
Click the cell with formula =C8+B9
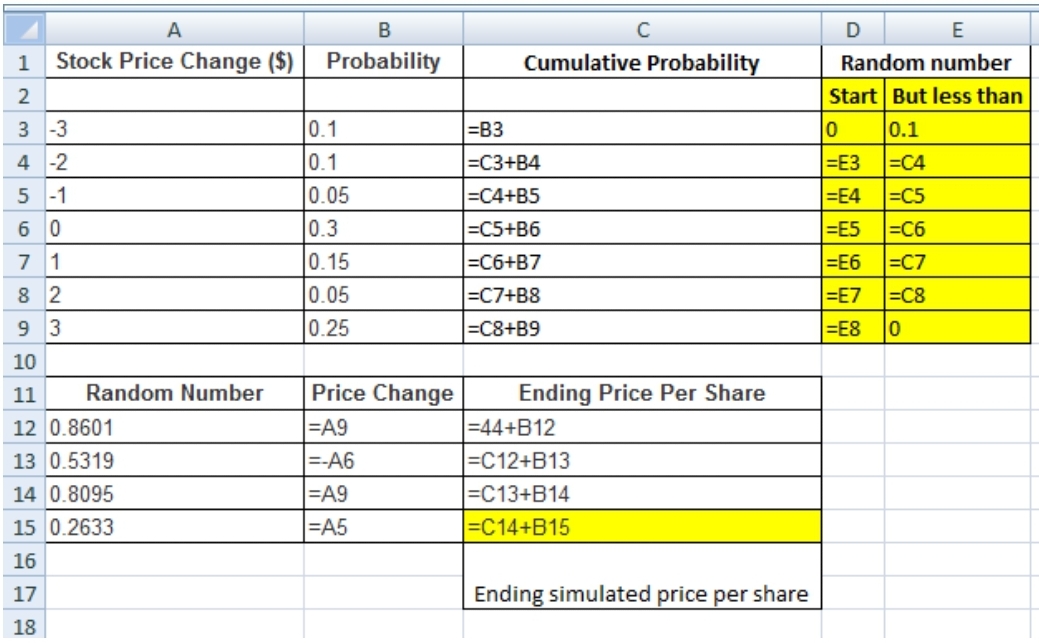[643, 325]
